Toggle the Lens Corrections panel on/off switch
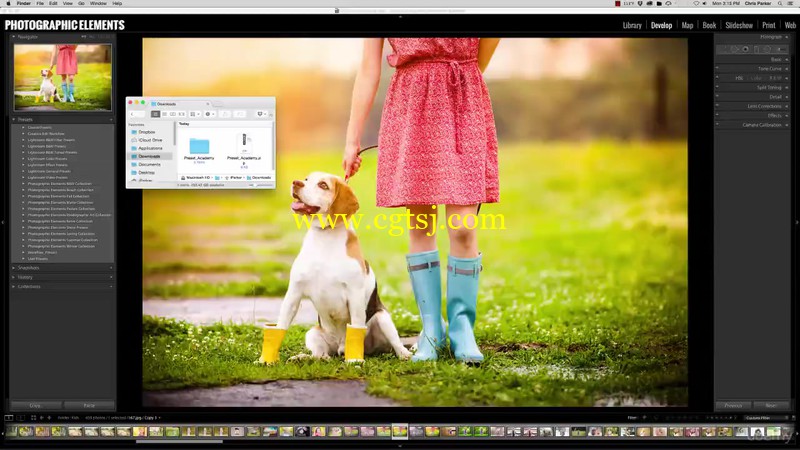The width and height of the screenshot is (800, 450). [x=717, y=106]
